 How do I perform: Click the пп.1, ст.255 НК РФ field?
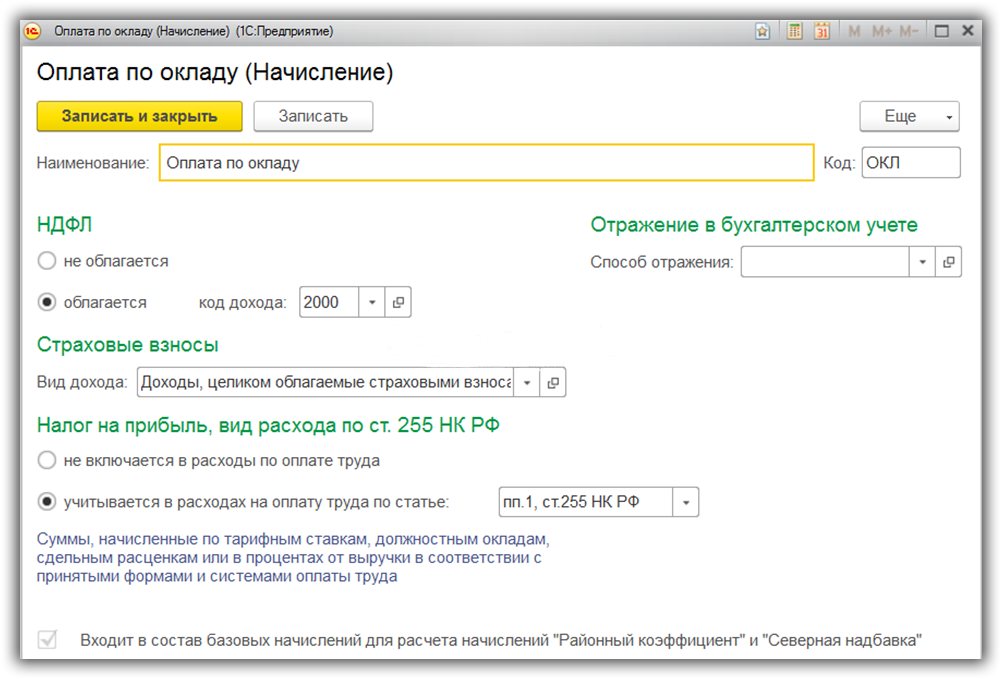point(585,502)
